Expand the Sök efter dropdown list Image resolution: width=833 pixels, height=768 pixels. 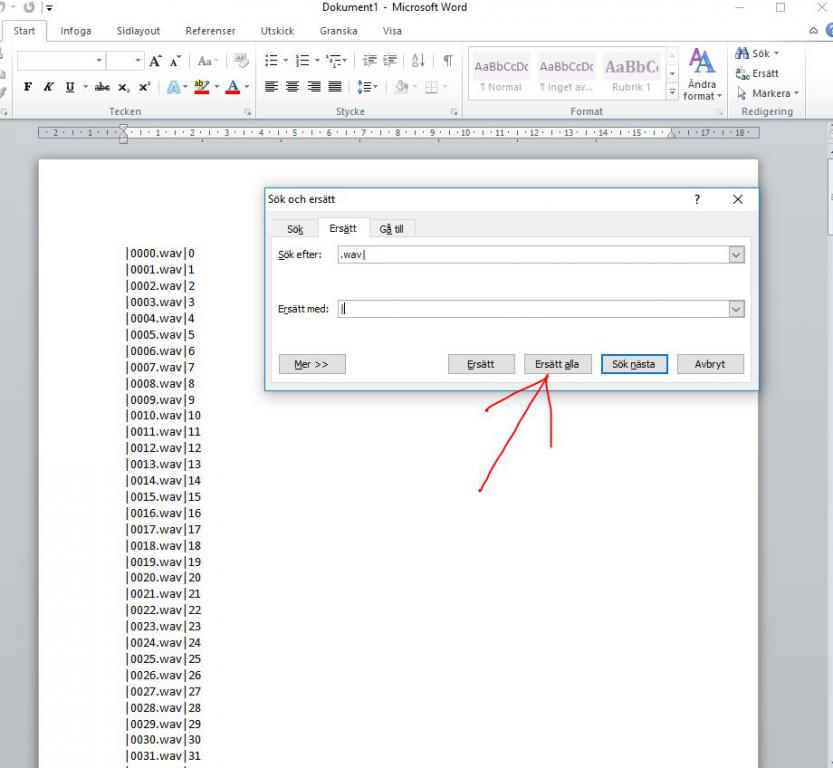tap(736, 255)
